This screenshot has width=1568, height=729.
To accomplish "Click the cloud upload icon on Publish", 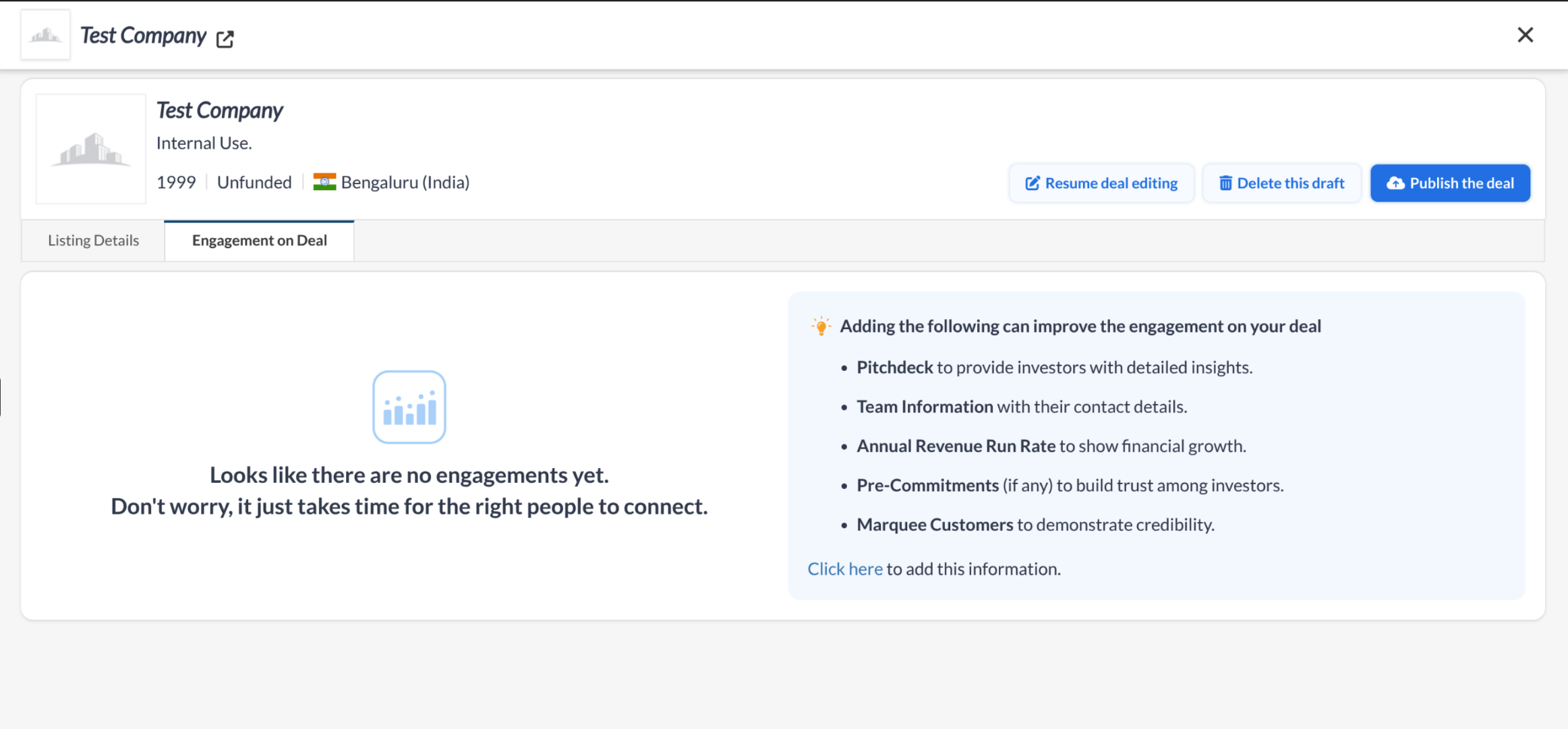I will [x=1395, y=183].
